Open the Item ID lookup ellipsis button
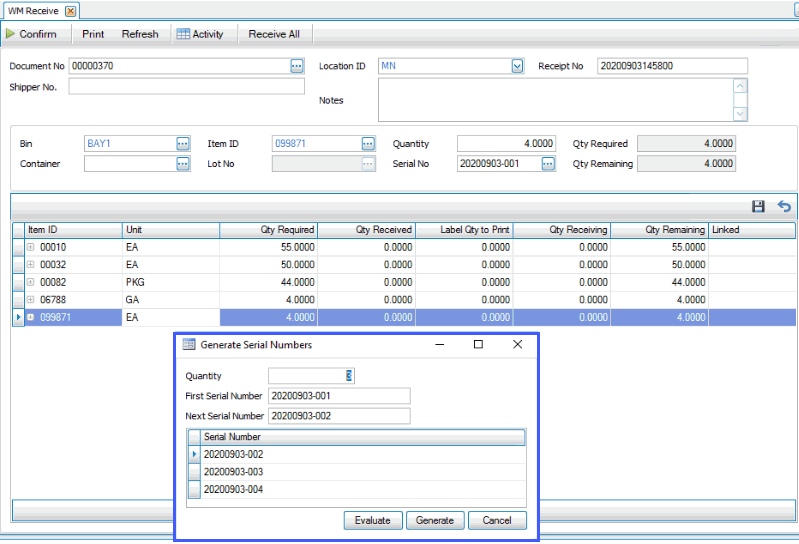 368,144
